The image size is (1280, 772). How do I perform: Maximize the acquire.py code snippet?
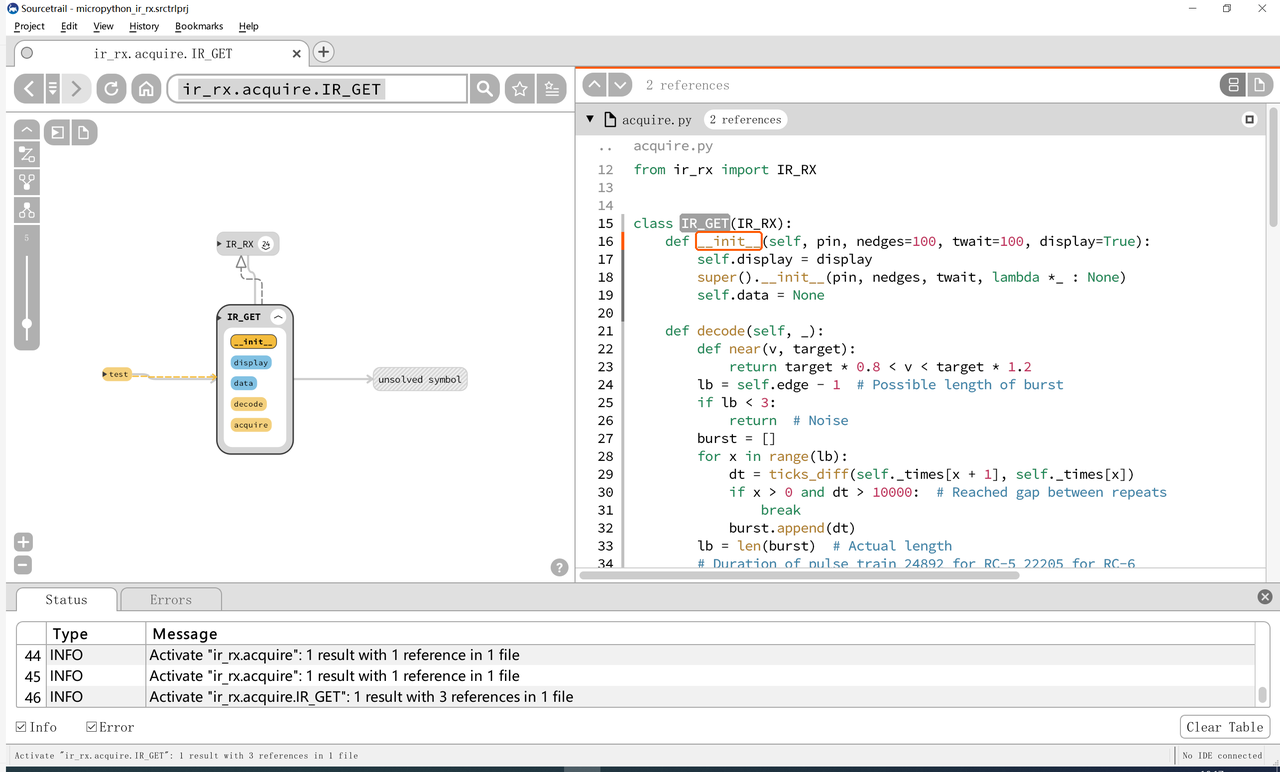point(1249,120)
